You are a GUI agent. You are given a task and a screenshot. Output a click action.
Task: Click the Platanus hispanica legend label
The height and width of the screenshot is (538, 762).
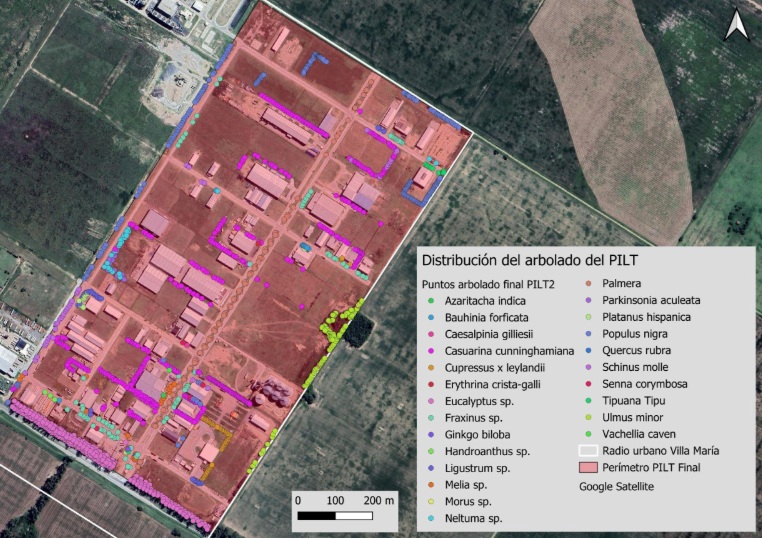[x=656, y=317]
